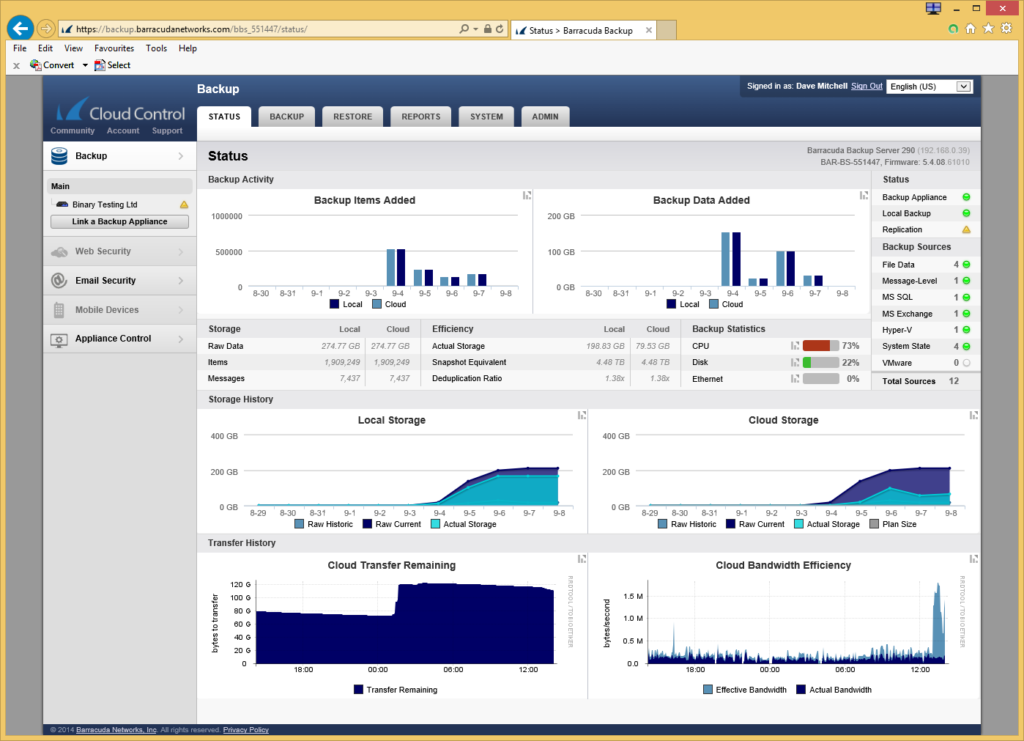This screenshot has height=741, width=1024.
Task: Select Backup in the left sidebar
Action: click(90, 156)
